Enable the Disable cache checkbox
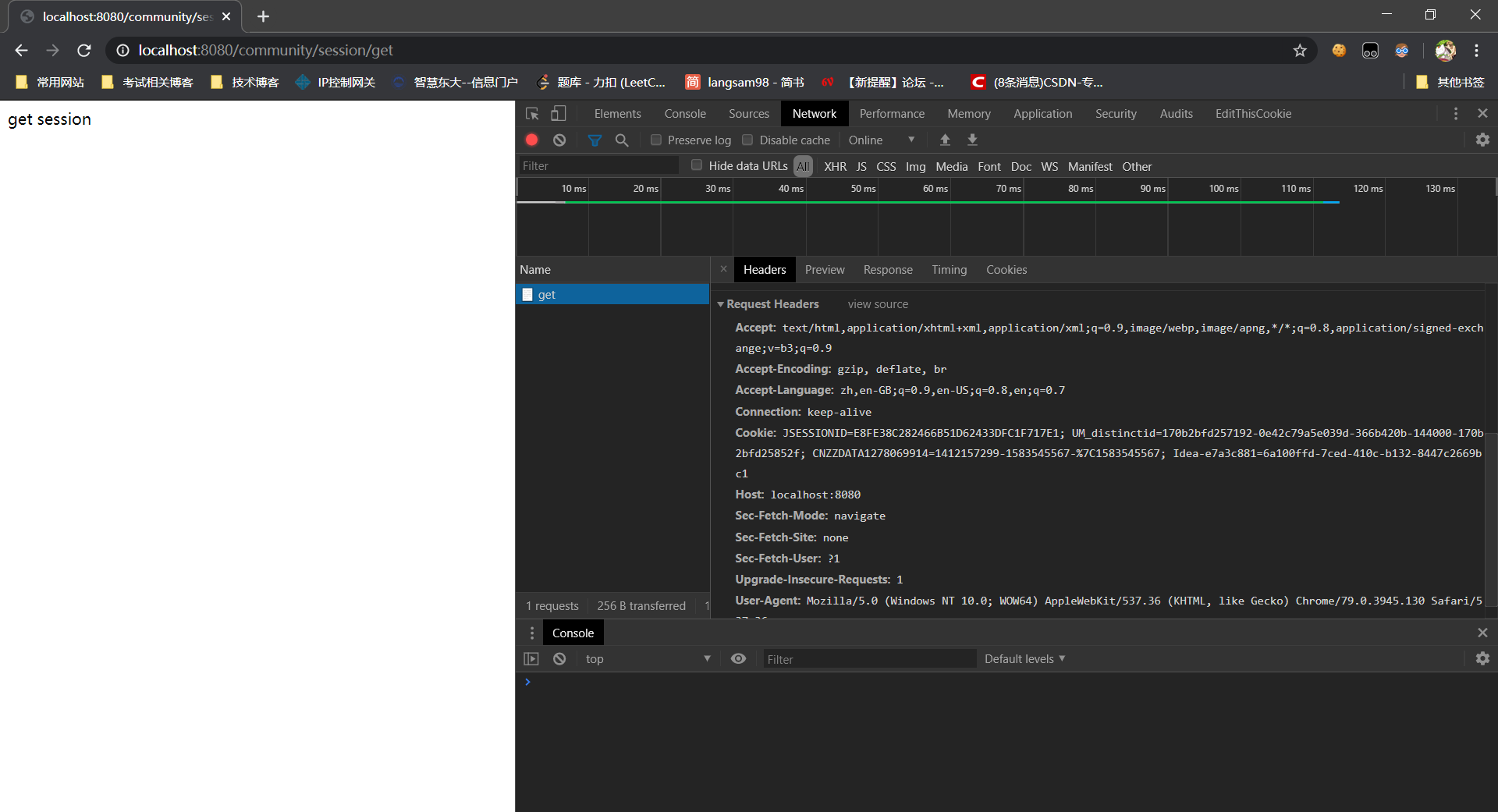 click(x=747, y=140)
